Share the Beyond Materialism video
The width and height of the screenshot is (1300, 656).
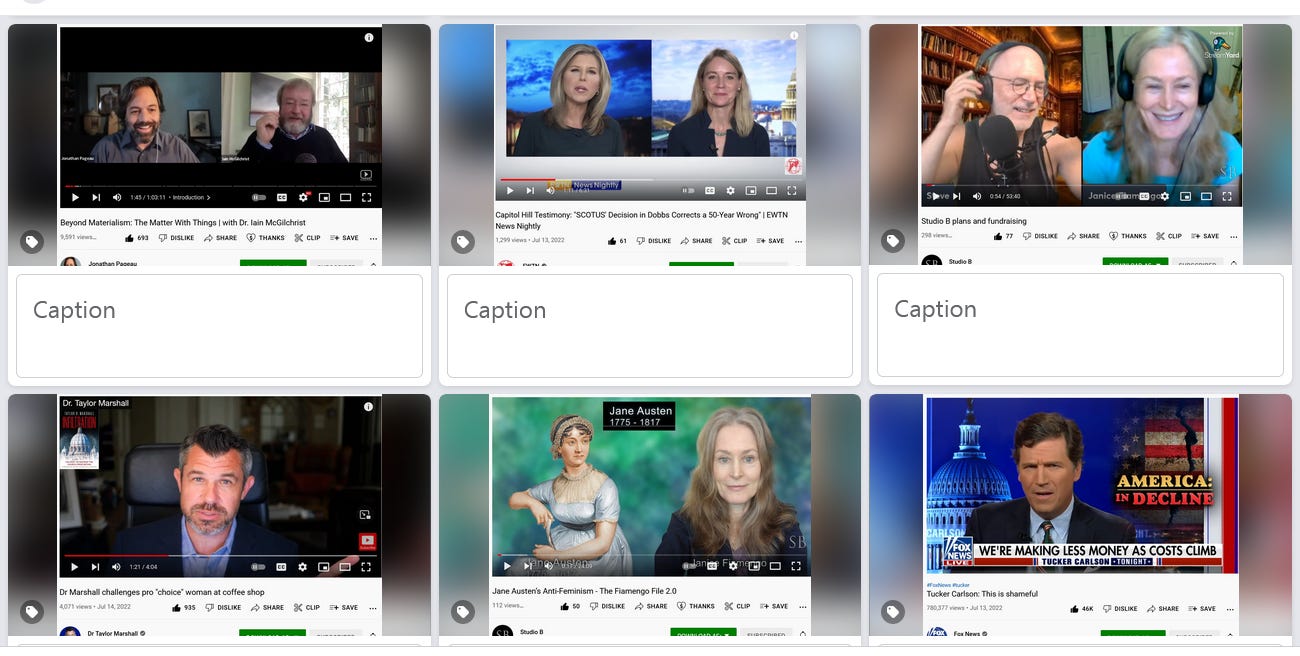click(x=220, y=238)
